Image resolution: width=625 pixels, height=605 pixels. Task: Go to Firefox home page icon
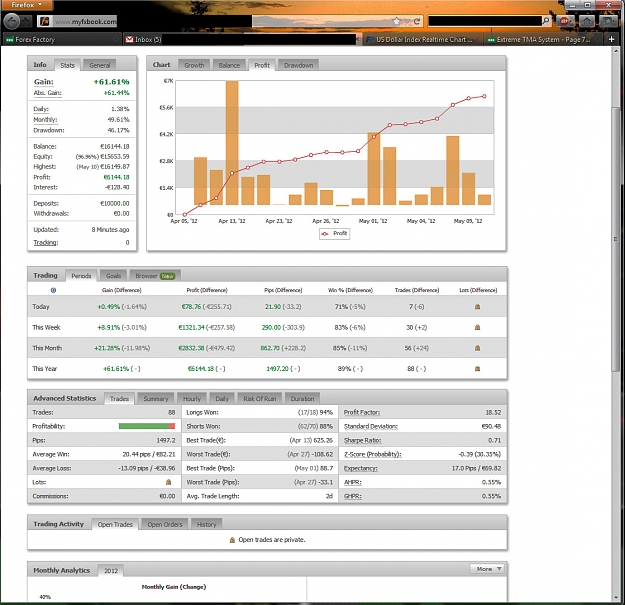587,21
